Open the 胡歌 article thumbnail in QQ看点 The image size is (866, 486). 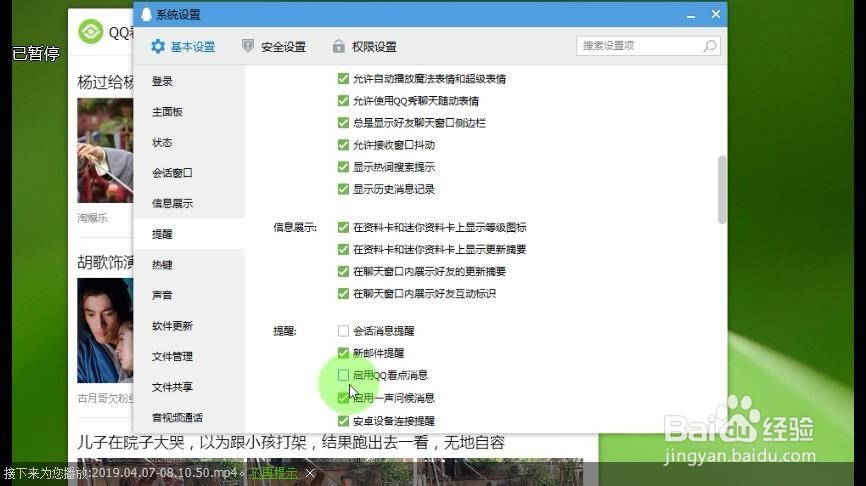(105, 330)
